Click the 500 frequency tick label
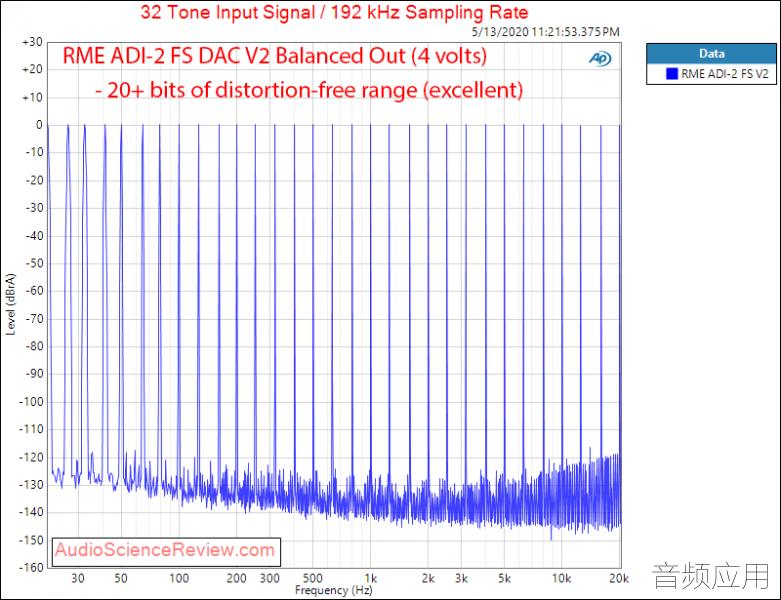 coord(313,579)
